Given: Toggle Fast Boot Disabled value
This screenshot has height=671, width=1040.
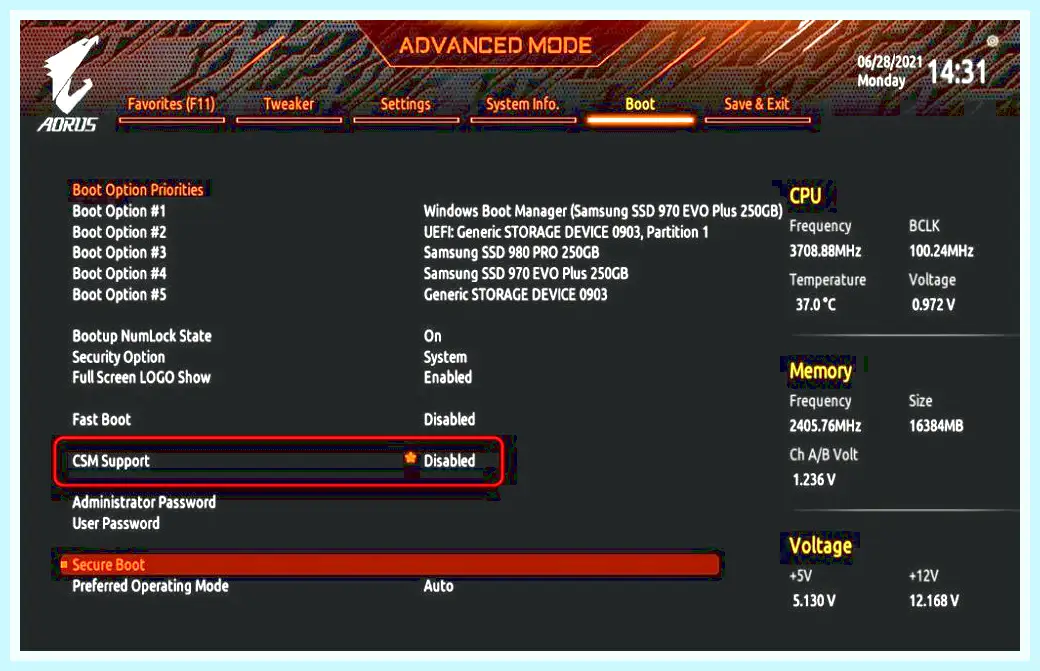Looking at the screenshot, I should tap(449, 420).
